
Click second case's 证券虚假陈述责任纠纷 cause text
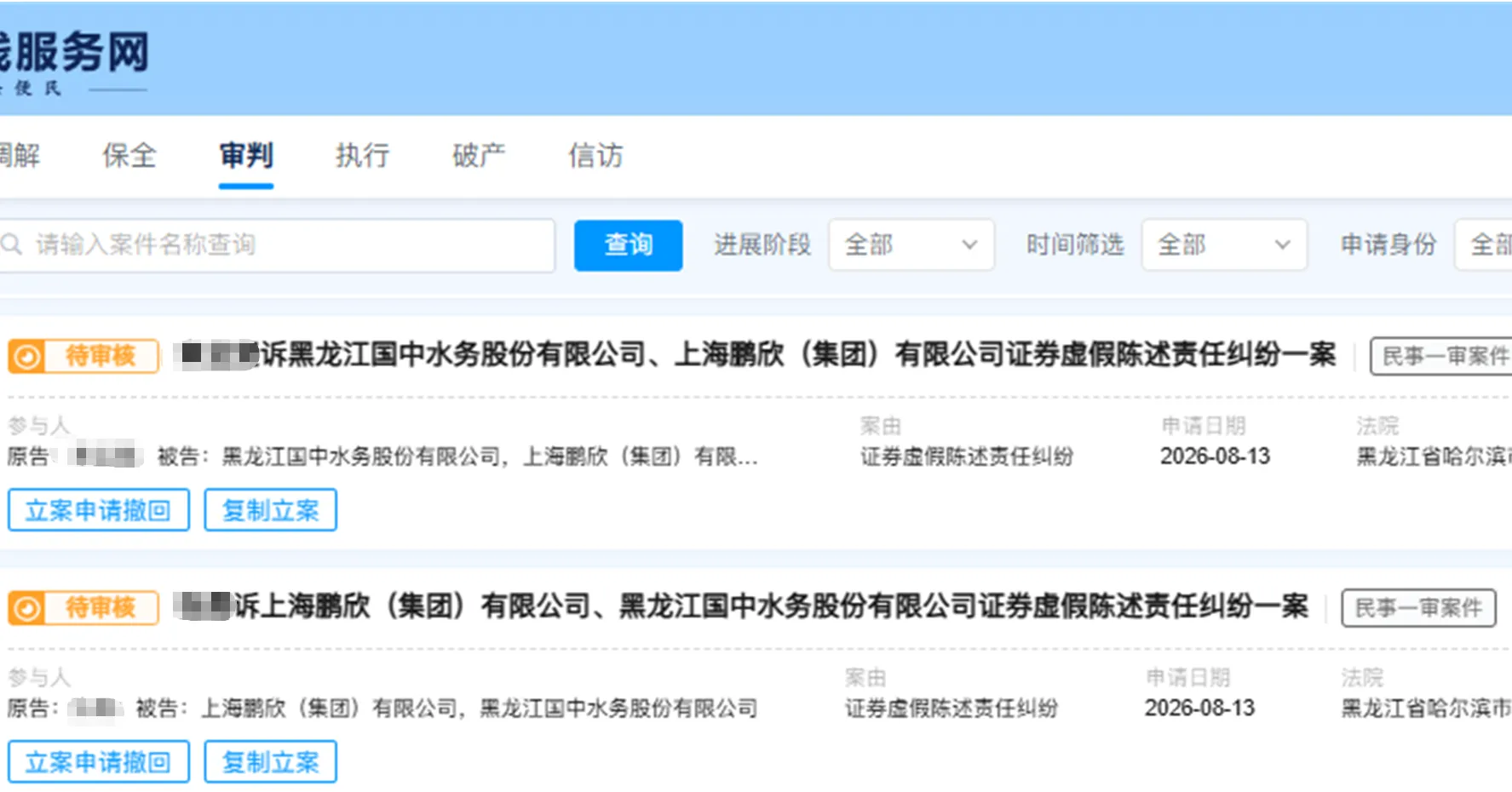click(x=951, y=708)
